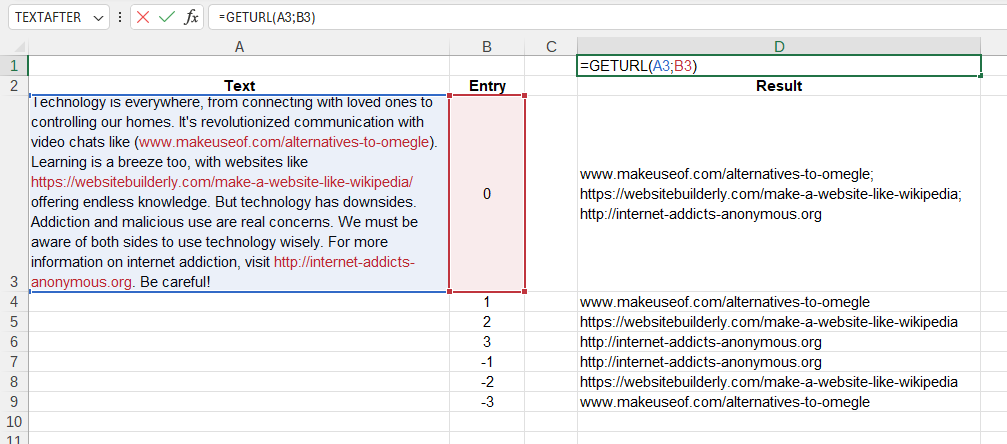Select column B header
The image size is (1007, 444).
487,46
